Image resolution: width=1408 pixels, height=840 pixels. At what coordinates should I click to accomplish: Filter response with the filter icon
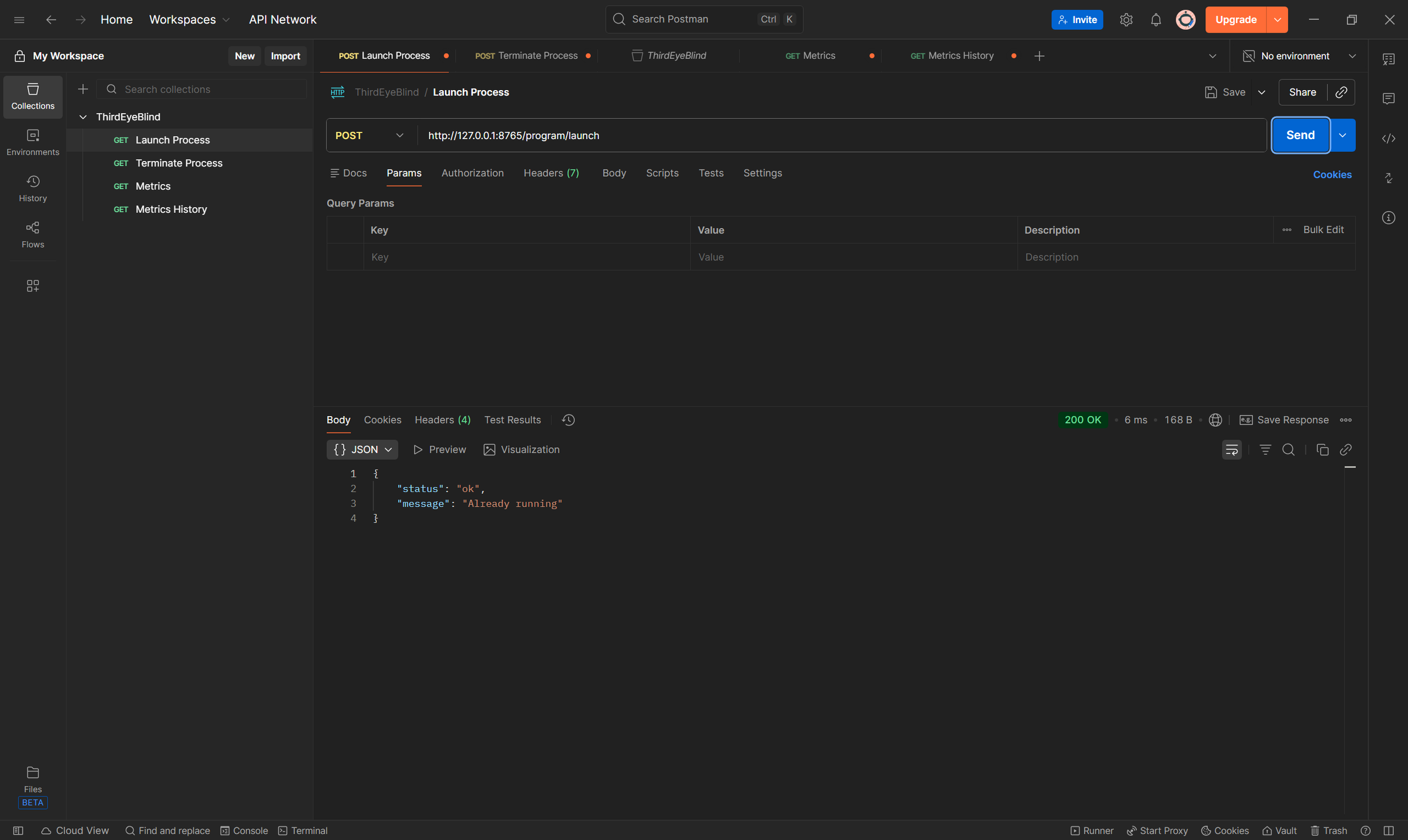coord(1265,449)
